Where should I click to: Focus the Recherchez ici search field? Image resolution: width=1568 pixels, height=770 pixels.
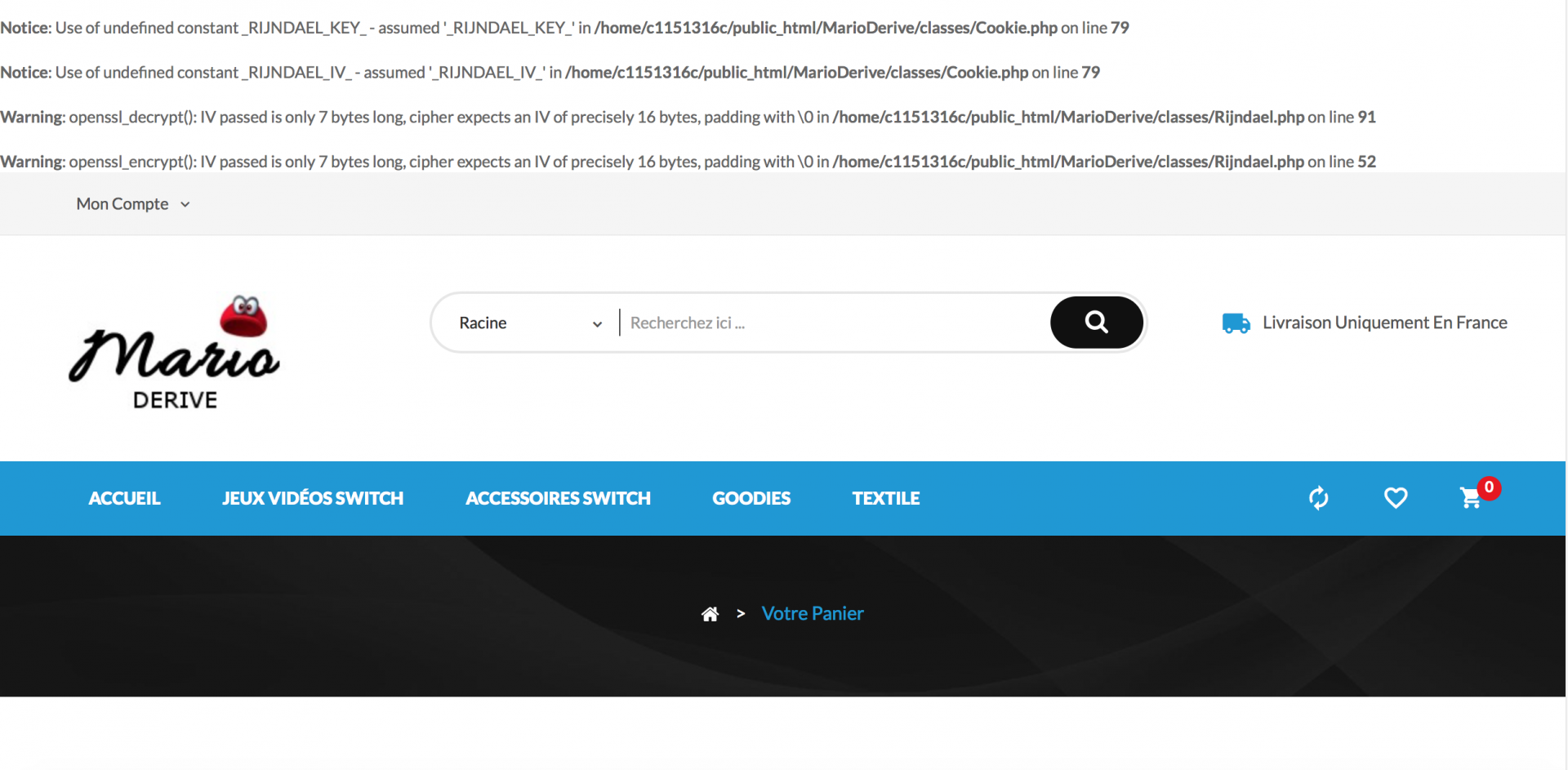[x=835, y=323]
